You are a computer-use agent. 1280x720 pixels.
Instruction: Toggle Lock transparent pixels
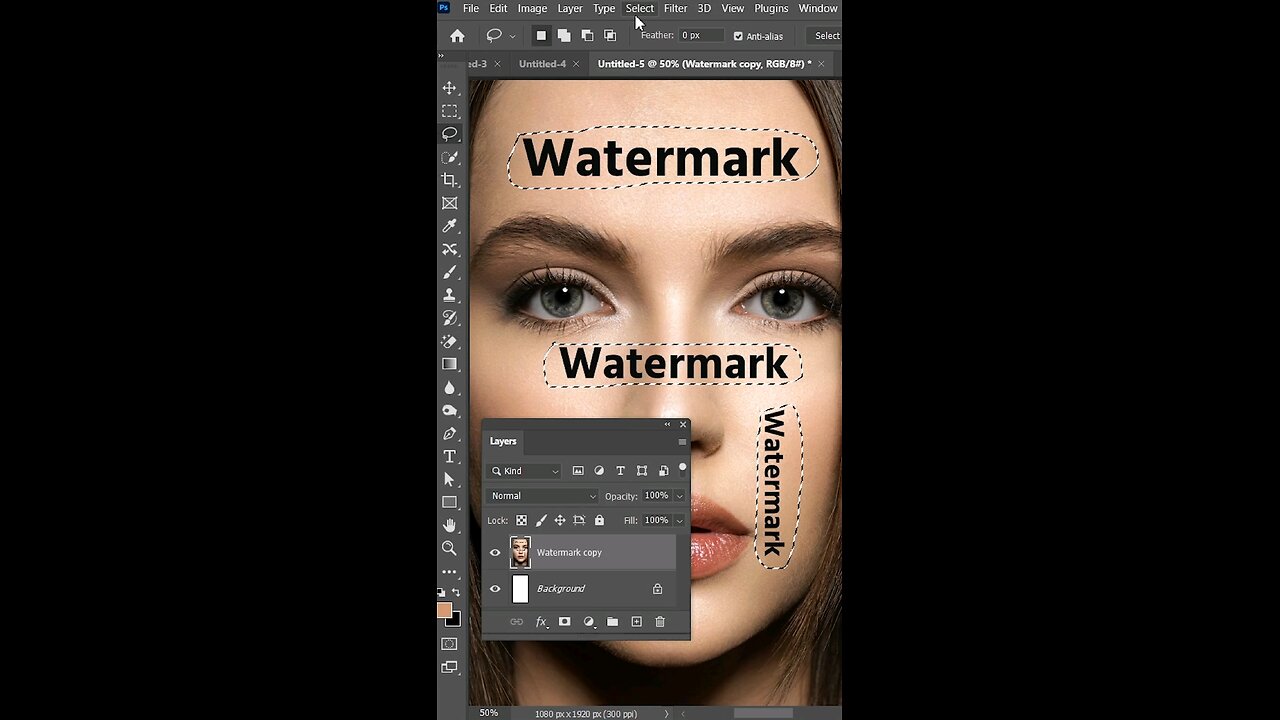[x=521, y=520]
